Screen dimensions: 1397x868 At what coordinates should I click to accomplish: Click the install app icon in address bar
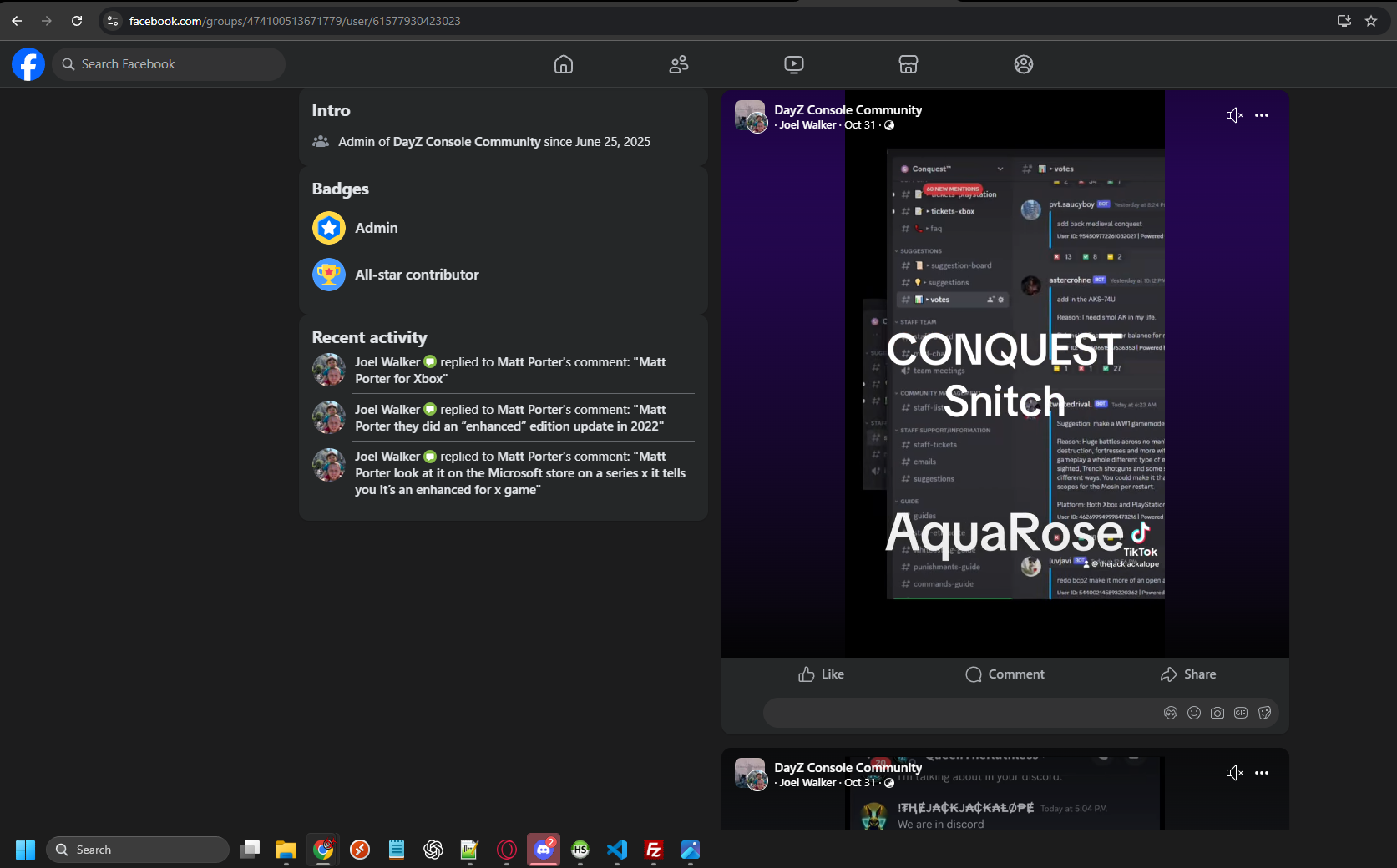click(x=1344, y=21)
